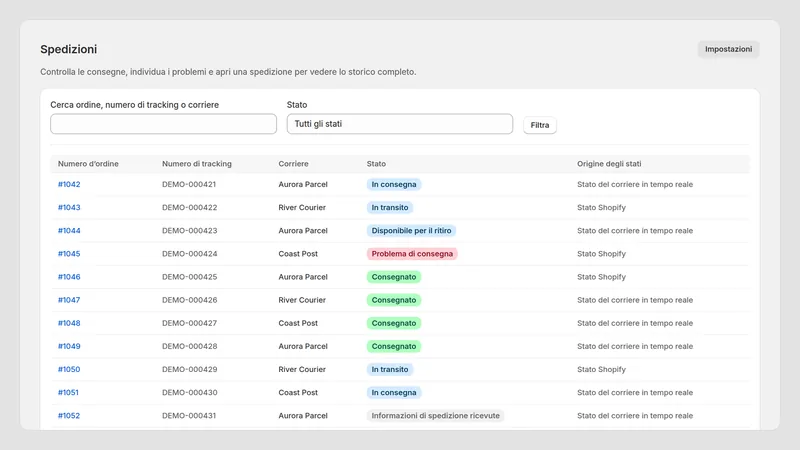Screen dimensions: 800x450
Task: Select tracking number DEMO-000431
Action: point(189,415)
